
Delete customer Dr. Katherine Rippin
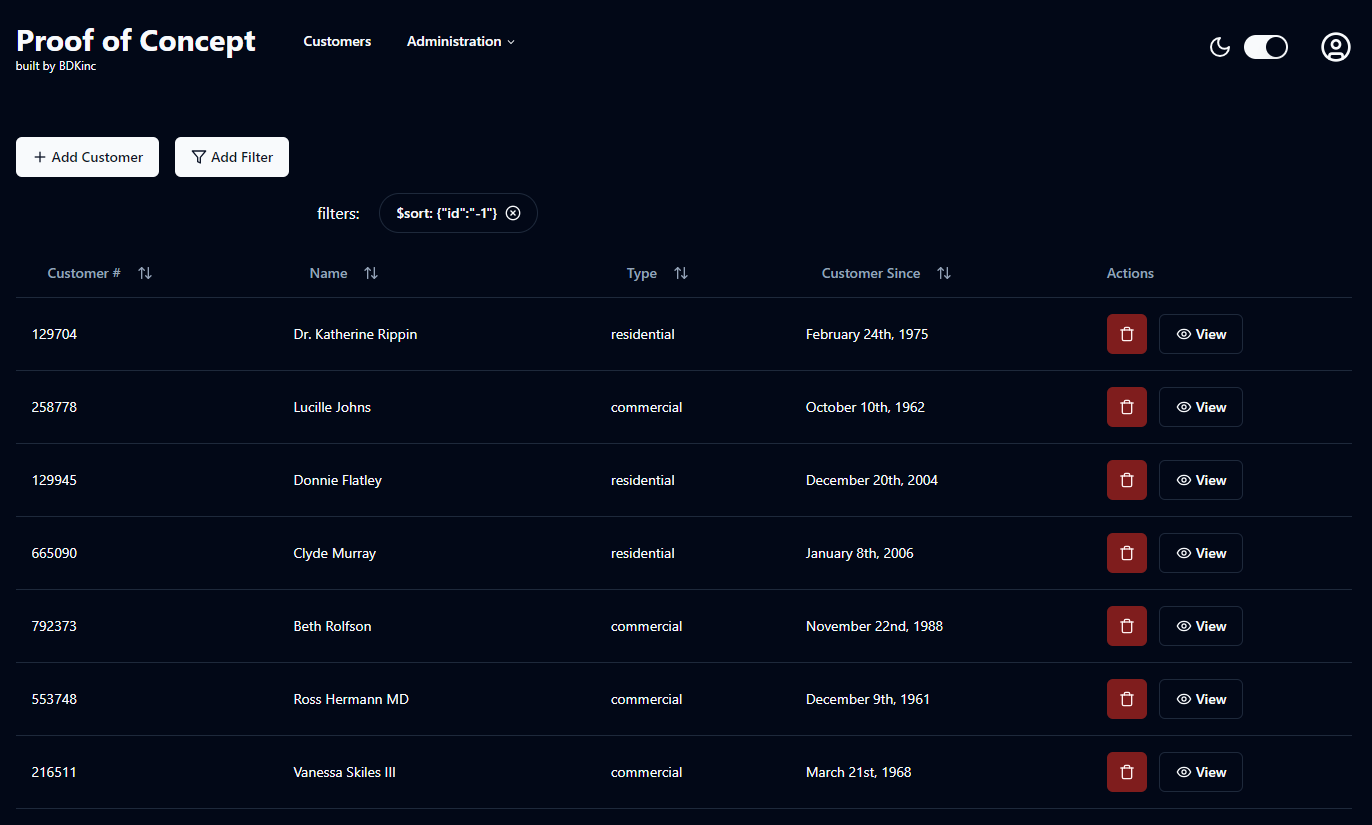click(x=1126, y=334)
